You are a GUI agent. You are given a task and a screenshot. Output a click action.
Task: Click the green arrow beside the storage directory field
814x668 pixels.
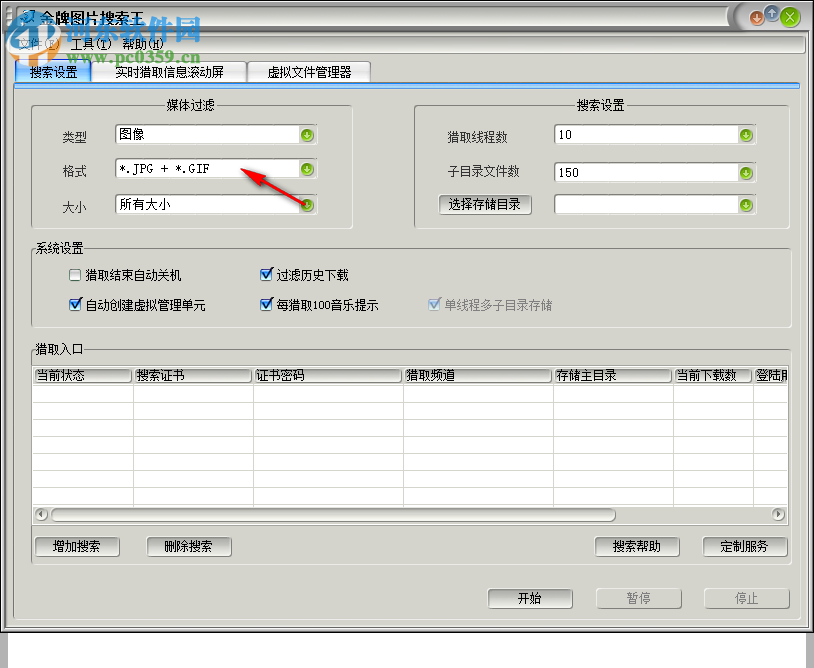[x=745, y=205]
